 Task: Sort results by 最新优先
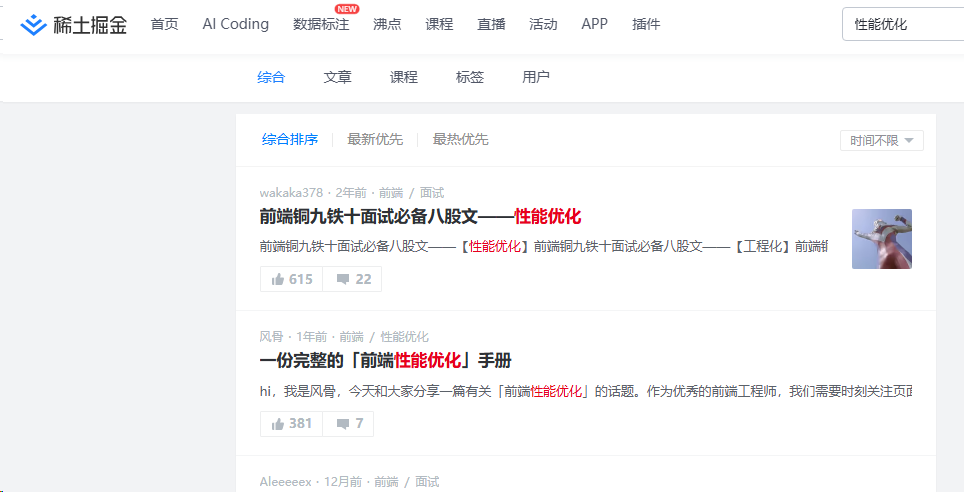[375, 140]
